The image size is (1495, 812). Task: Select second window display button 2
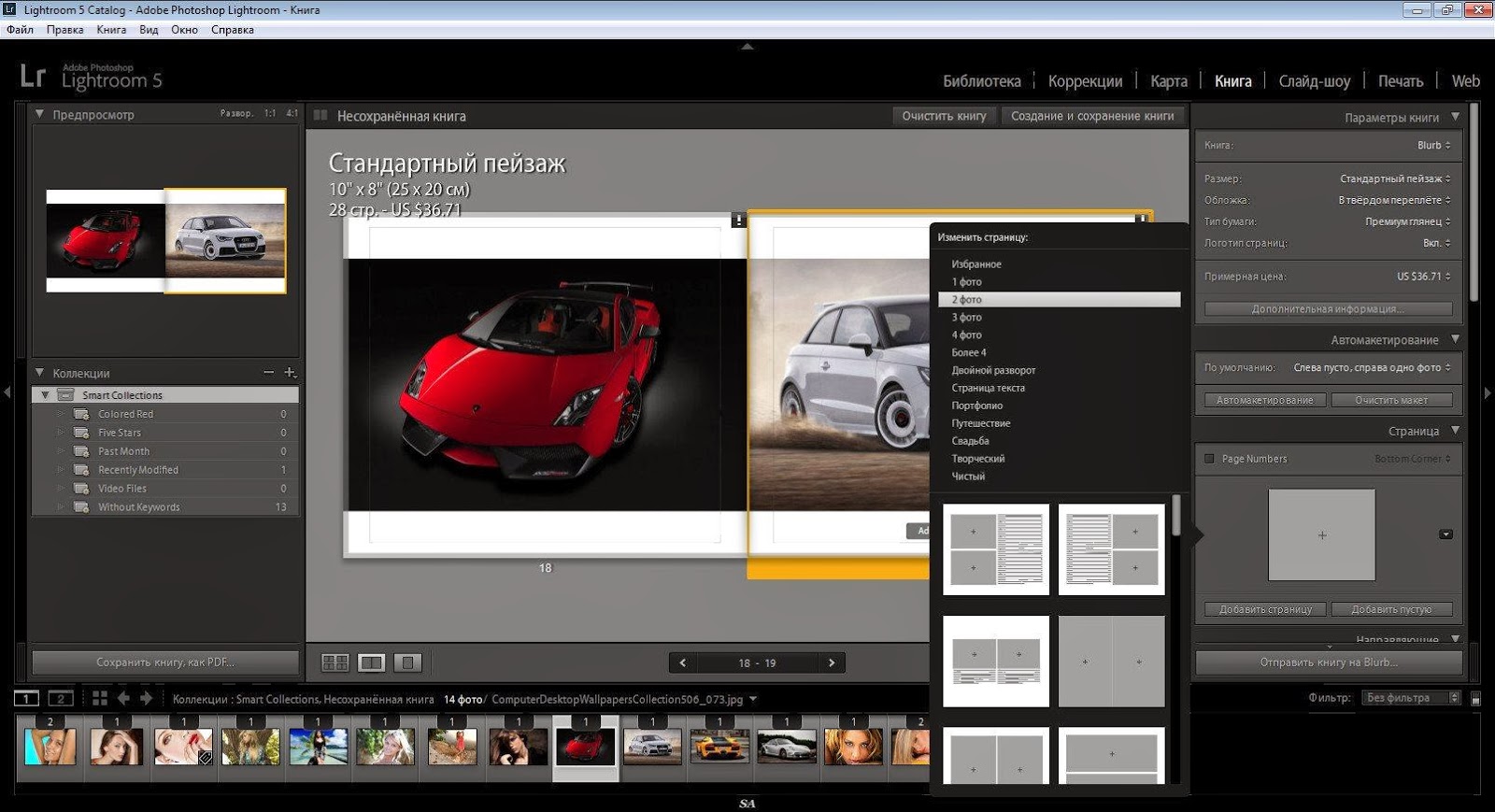tap(61, 698)
